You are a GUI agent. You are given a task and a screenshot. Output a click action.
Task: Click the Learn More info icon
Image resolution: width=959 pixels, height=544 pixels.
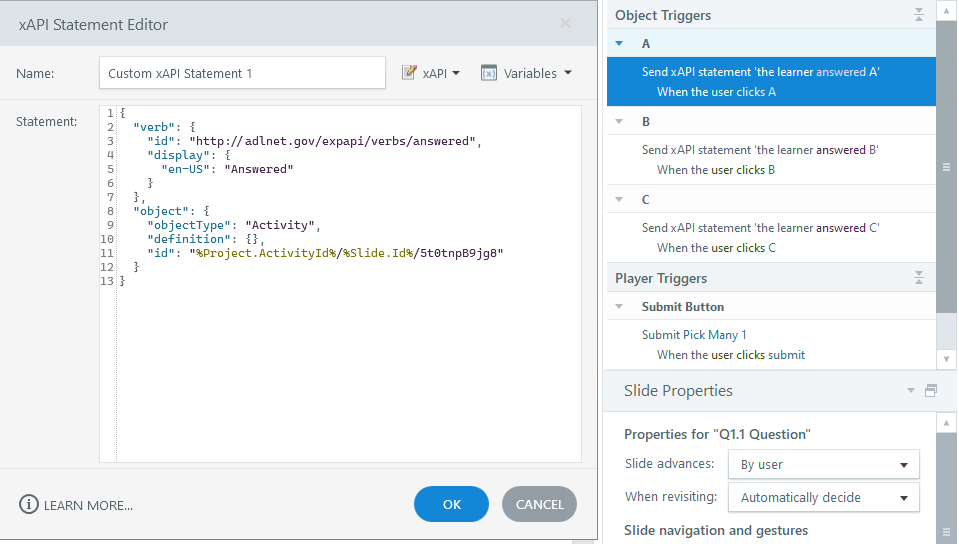pos(29,505)
